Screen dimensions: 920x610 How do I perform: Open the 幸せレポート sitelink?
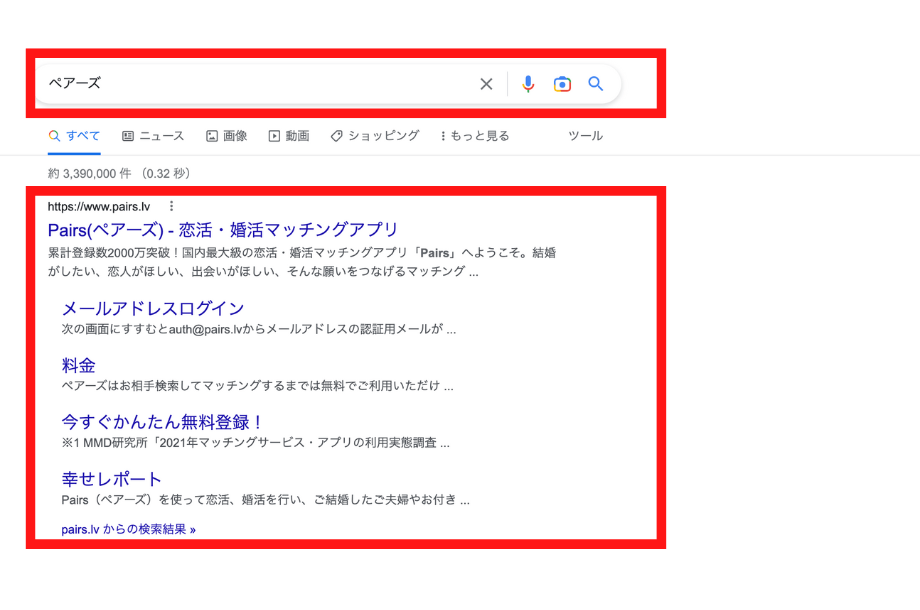pos(111,479)
